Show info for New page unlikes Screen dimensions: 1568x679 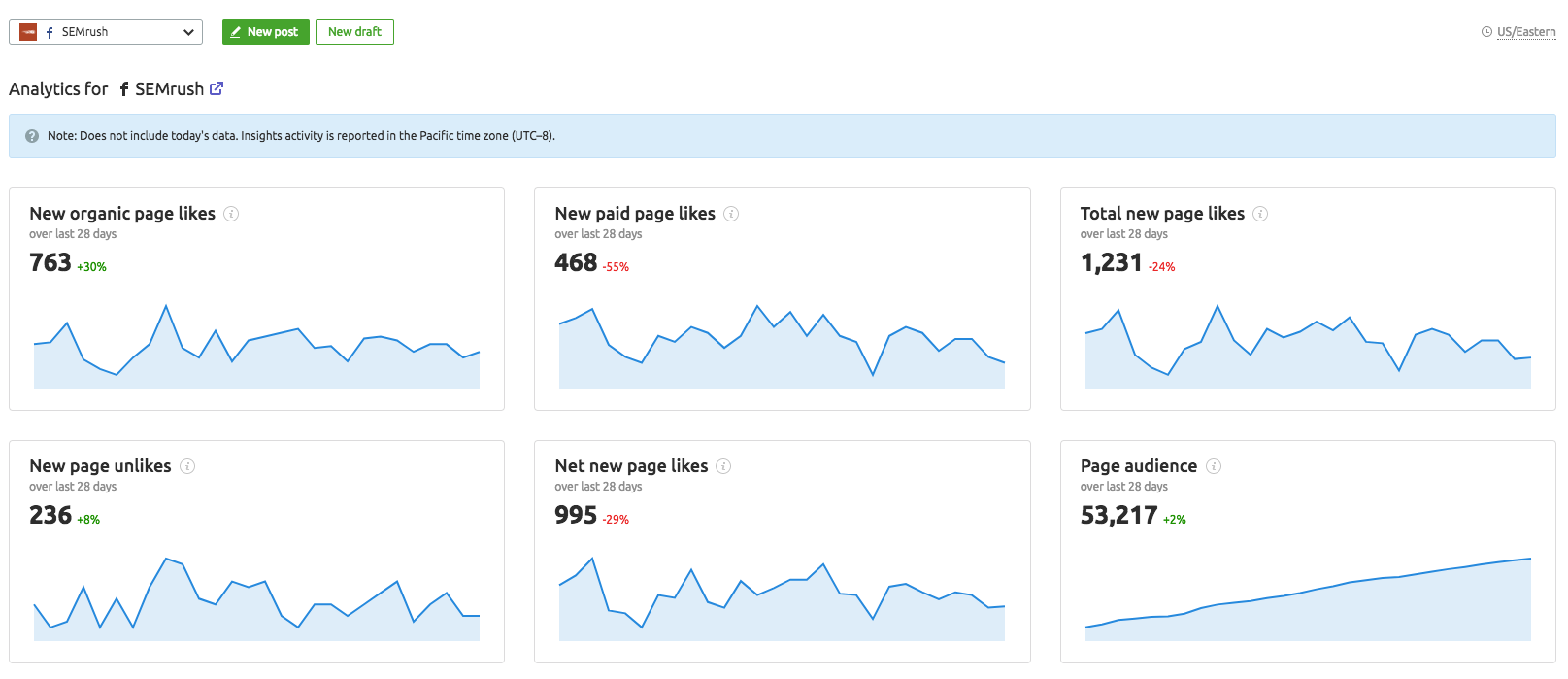click(x=187, y=466)
